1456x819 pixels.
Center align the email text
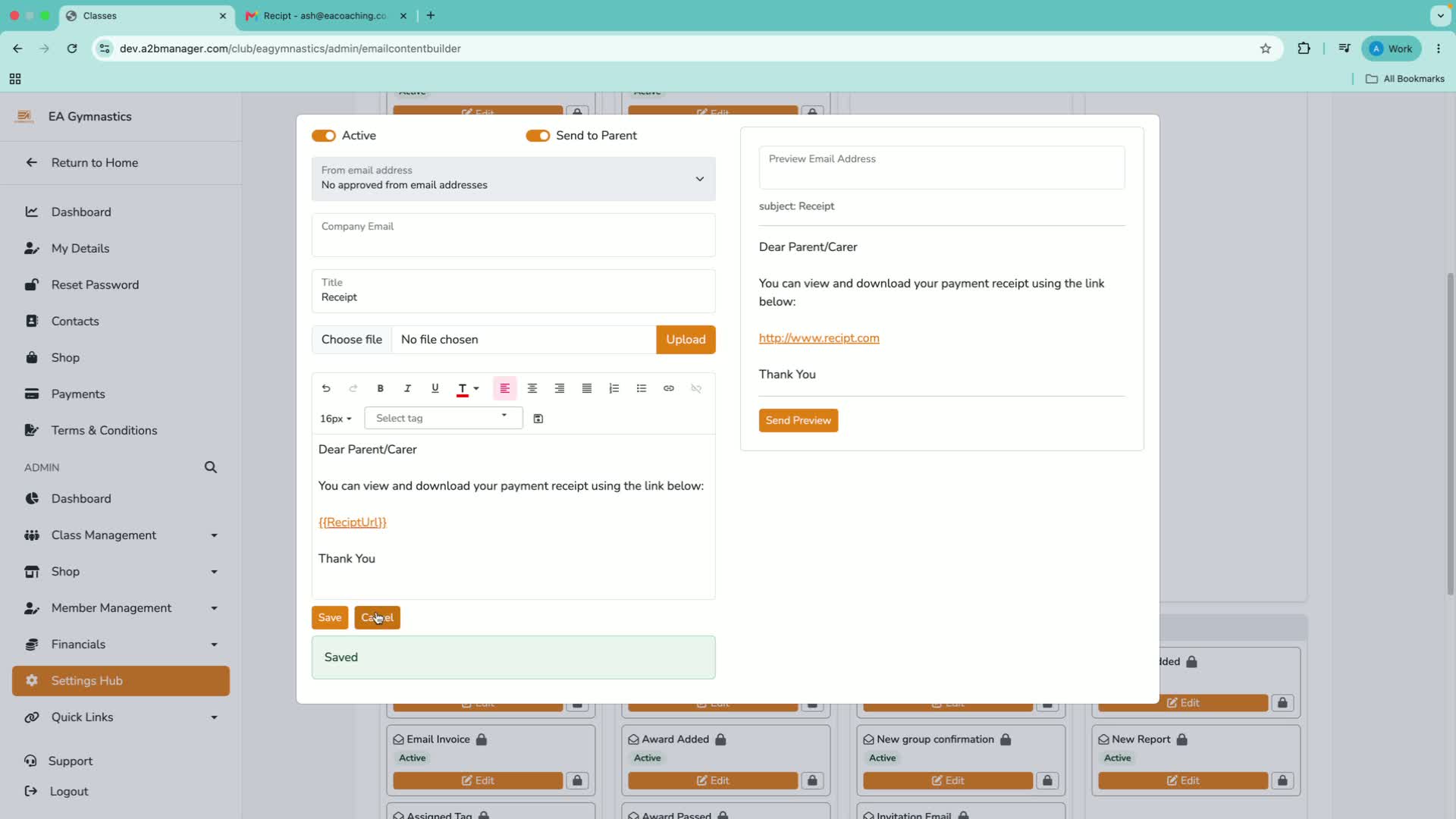(532, 388)
